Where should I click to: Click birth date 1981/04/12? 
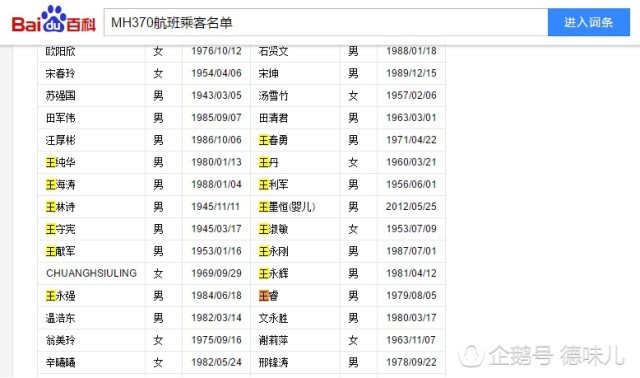[x=411, y=273]
